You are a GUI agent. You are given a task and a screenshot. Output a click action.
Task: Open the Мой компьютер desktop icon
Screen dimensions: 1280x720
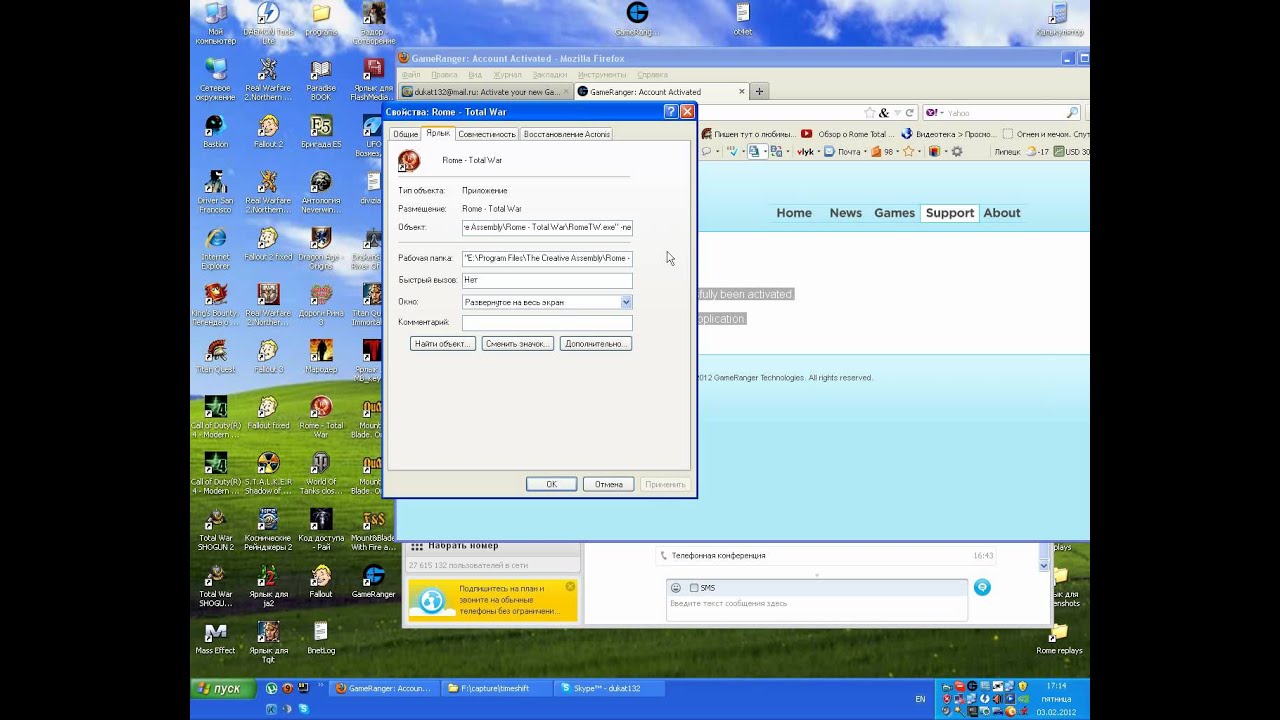pyautogui.click(x=215, y=22)
